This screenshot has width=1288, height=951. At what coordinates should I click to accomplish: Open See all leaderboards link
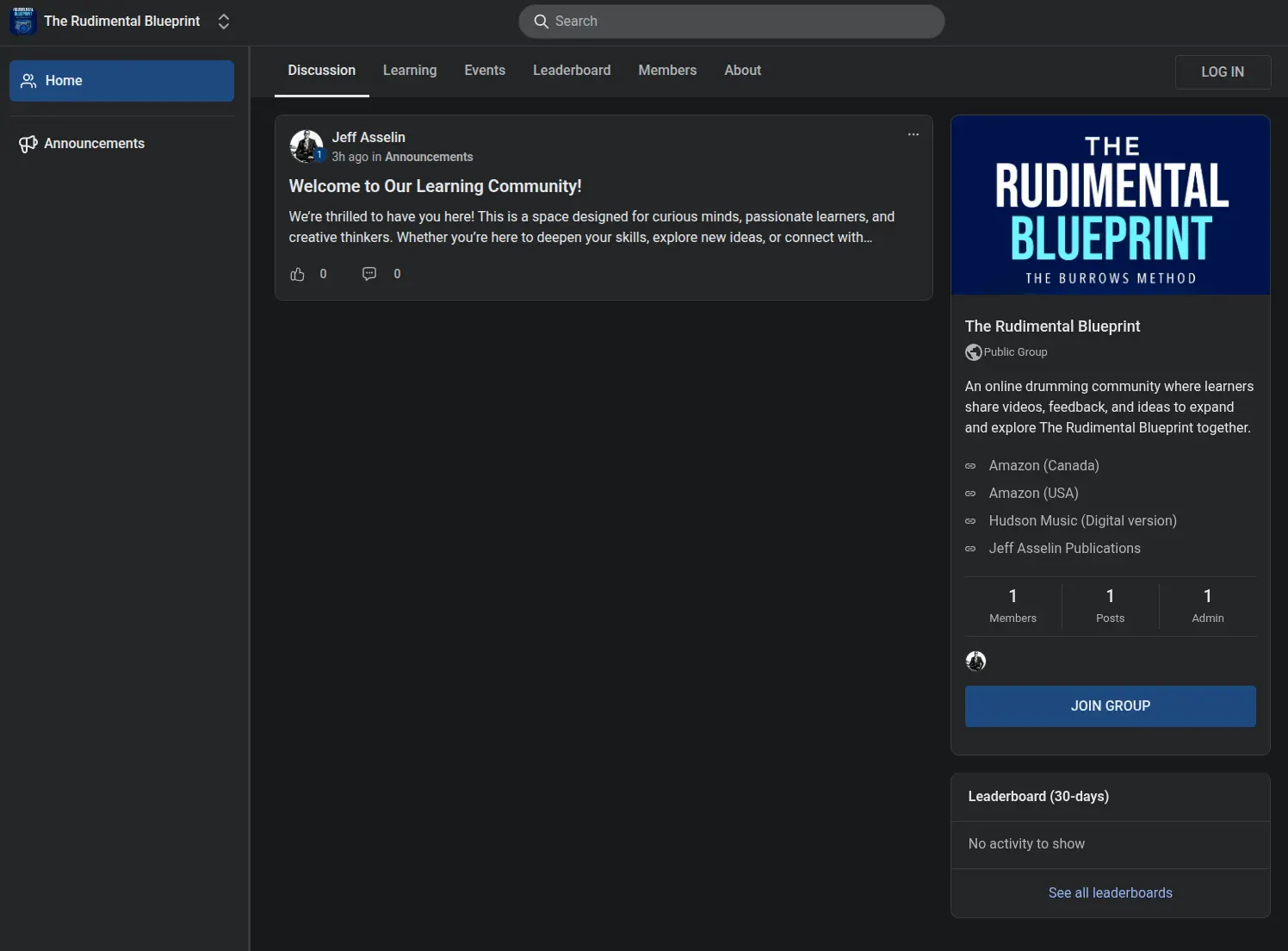coord(1110,892)
